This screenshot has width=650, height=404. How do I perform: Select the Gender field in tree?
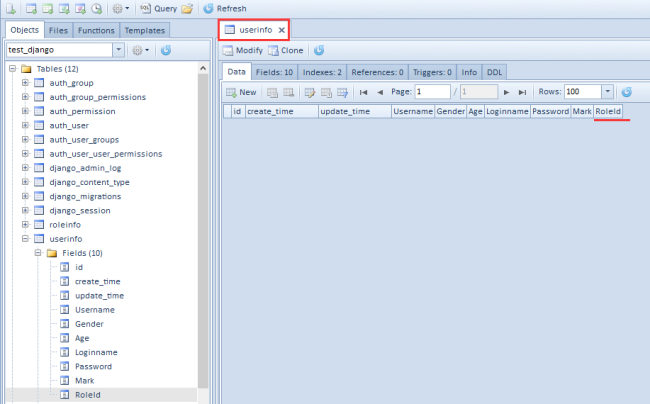click(x=89, y=324)
